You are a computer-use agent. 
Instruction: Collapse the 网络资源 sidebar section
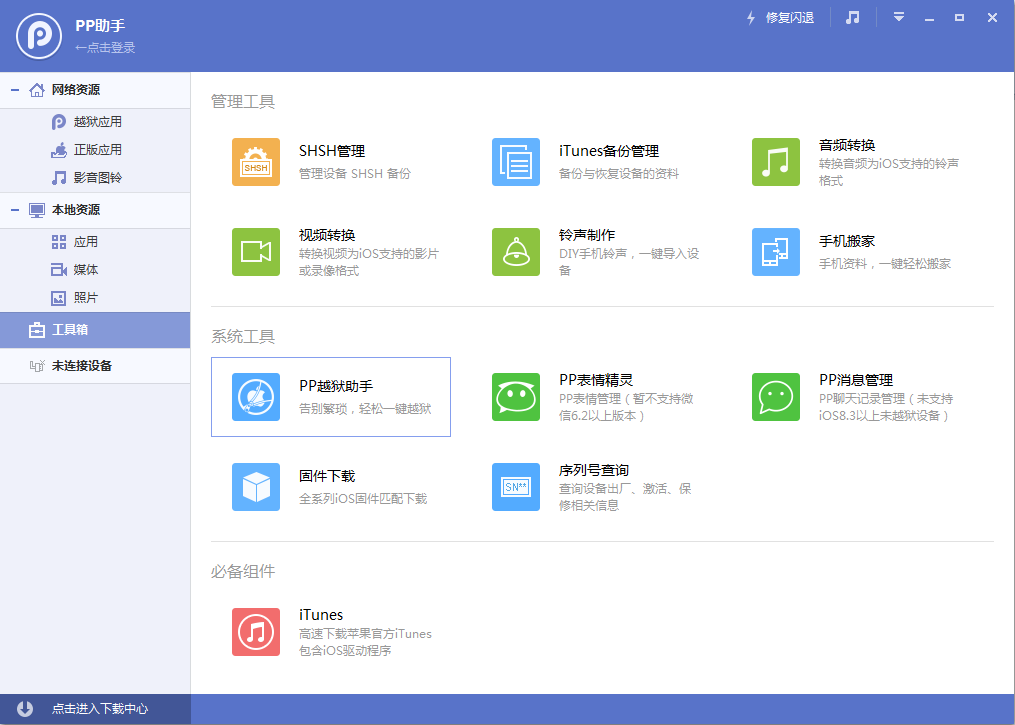[x=13, y=89]
